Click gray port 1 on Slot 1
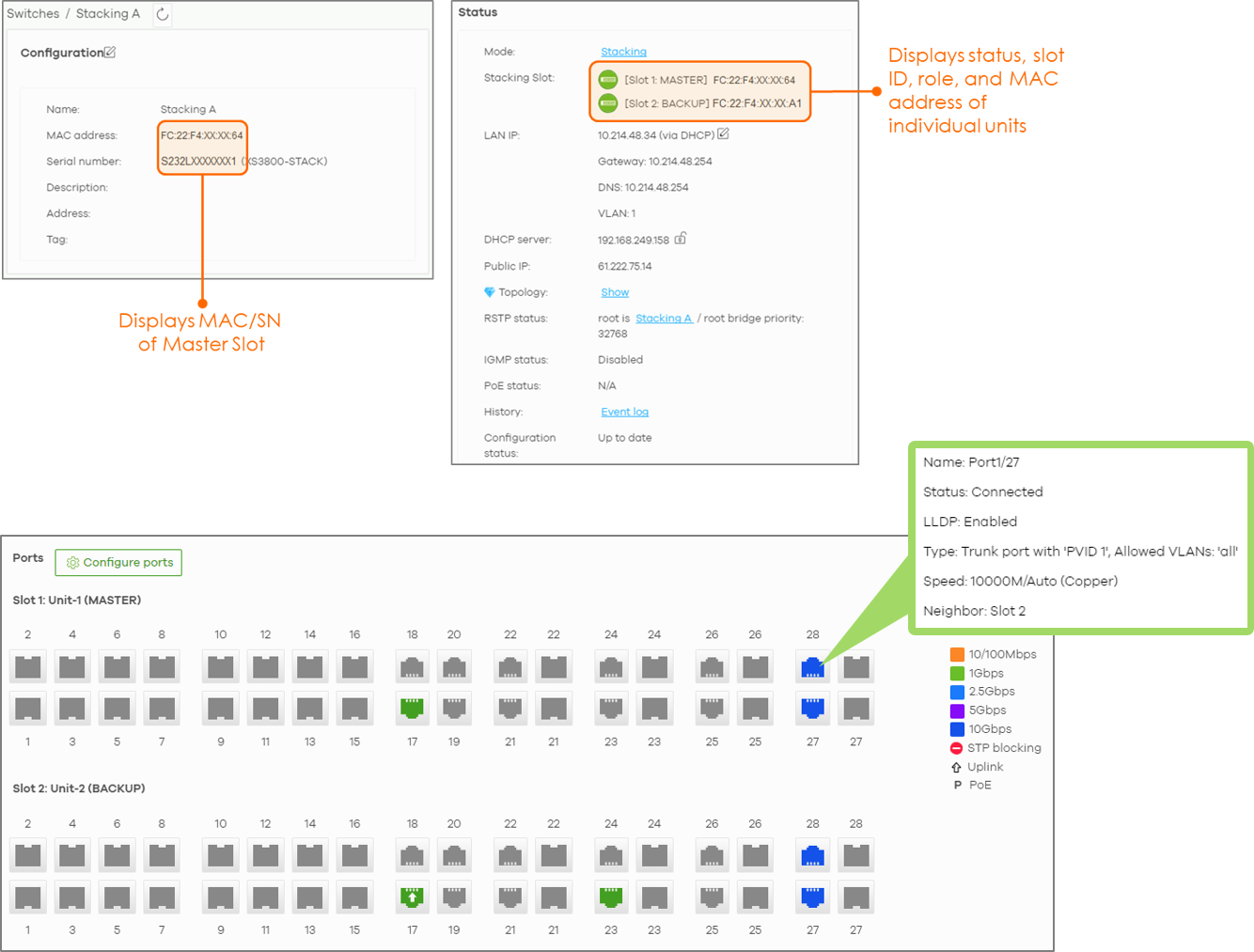The image size is (1254, 952). click(x=28, y=708)
